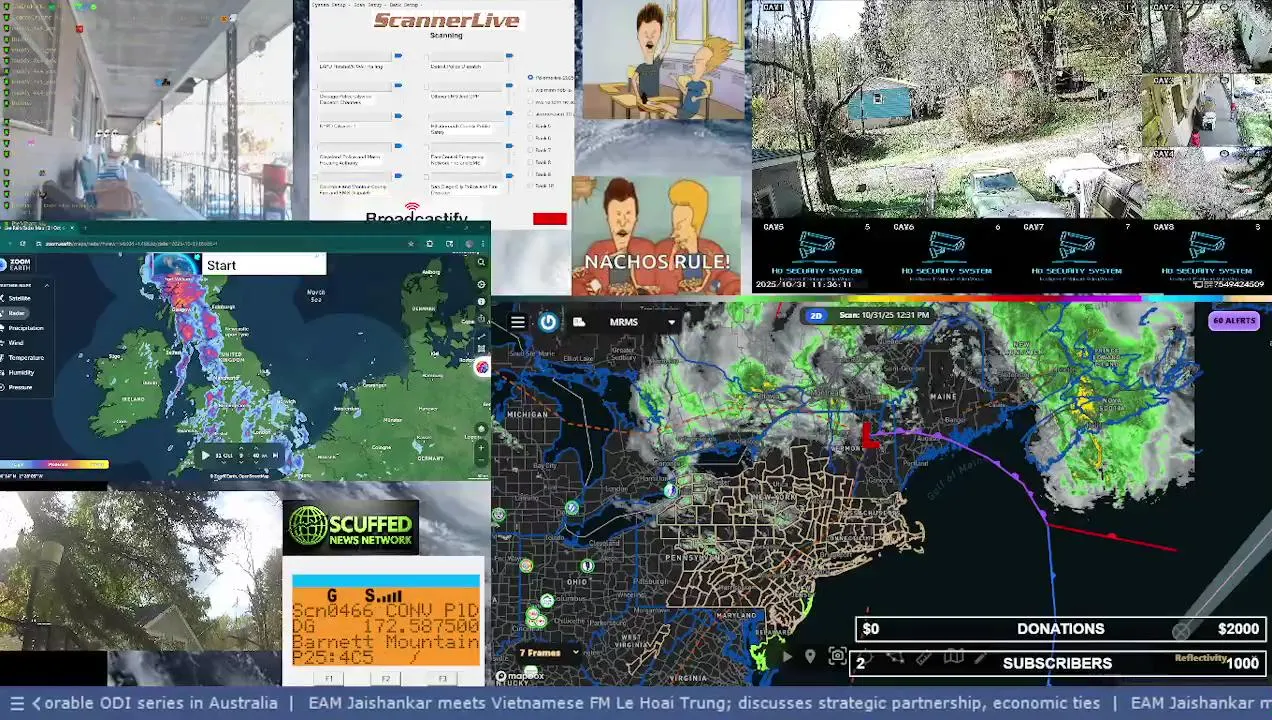The width and height of the screenshot is (1272, 720).
Task: Click the camera screenshot icon in radar toolbar
Action: [x=838, y=656]
